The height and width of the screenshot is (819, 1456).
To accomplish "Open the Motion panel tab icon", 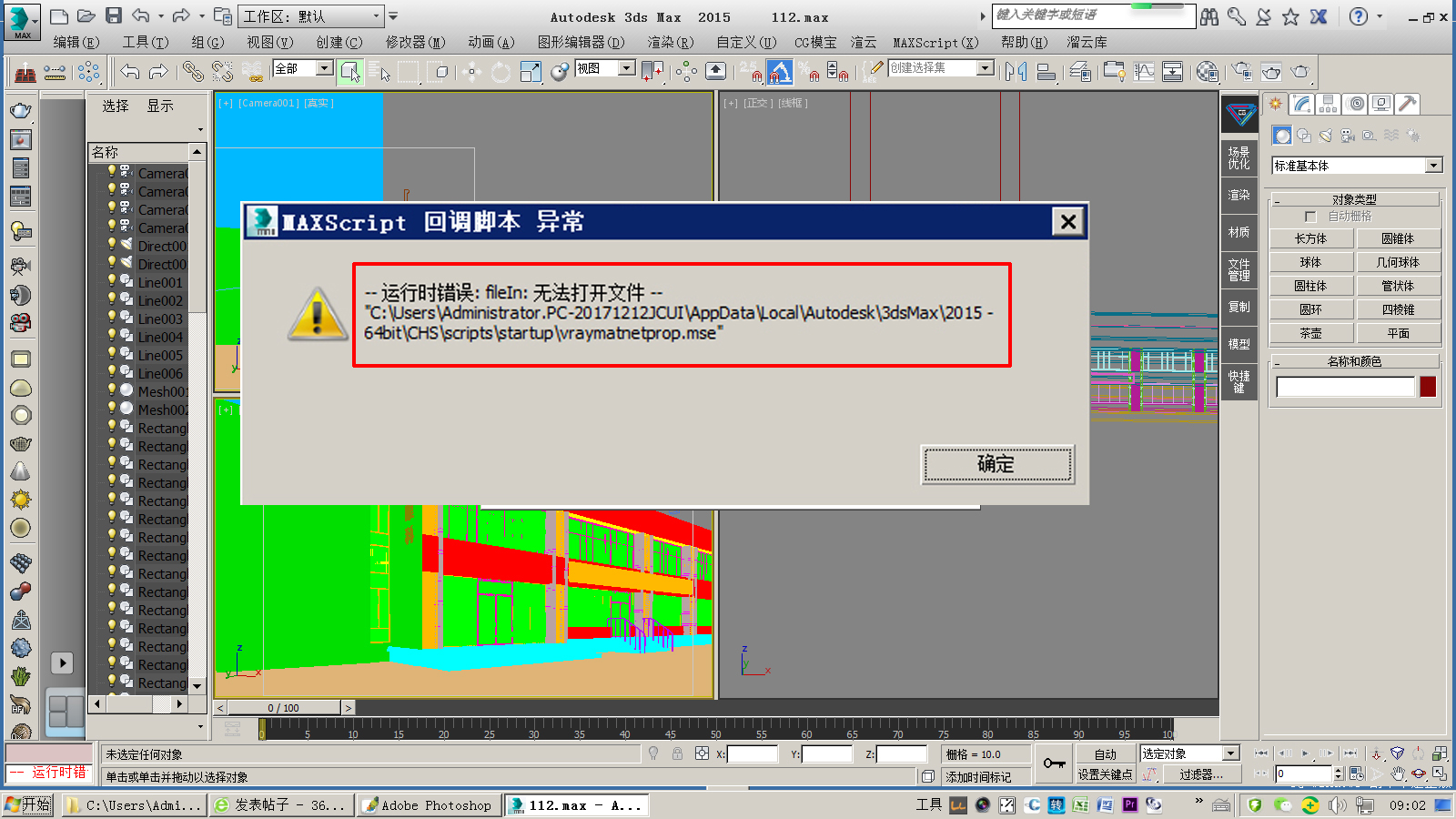I will click(x=1355, y=104).
